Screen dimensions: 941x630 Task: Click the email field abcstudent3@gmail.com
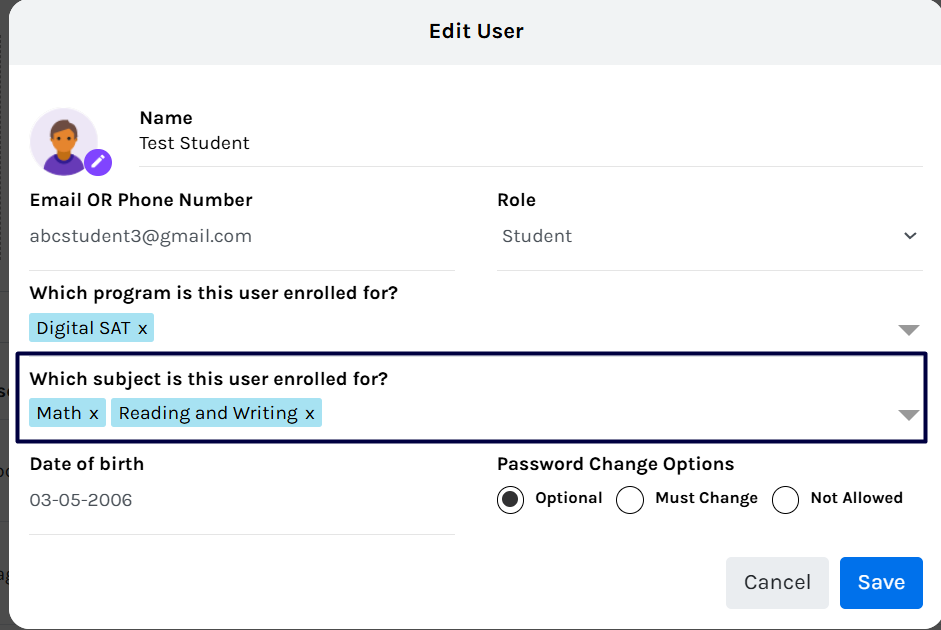tap(242, 236)
